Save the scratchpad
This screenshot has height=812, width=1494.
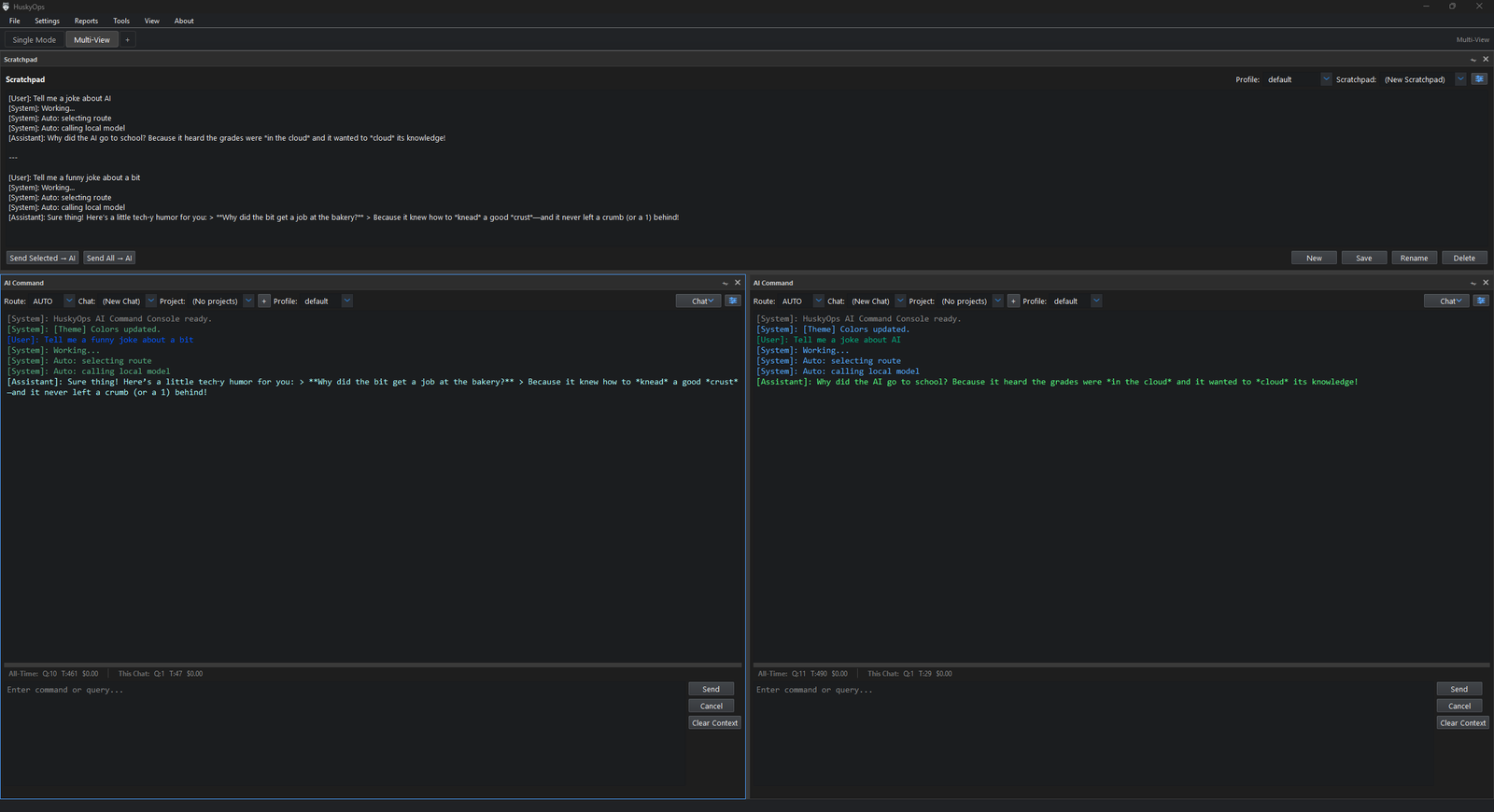[1364, 258]
